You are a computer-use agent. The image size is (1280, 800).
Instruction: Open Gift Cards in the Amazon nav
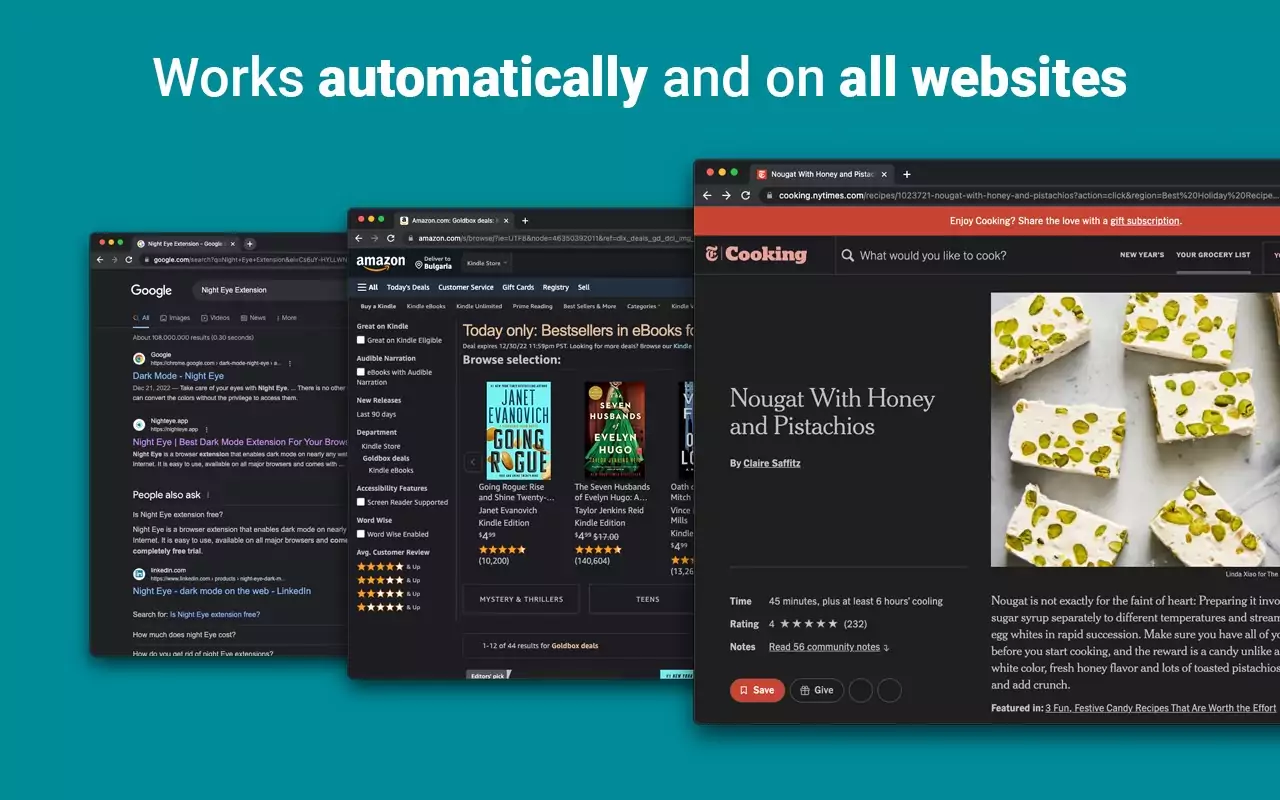point(518,287)
